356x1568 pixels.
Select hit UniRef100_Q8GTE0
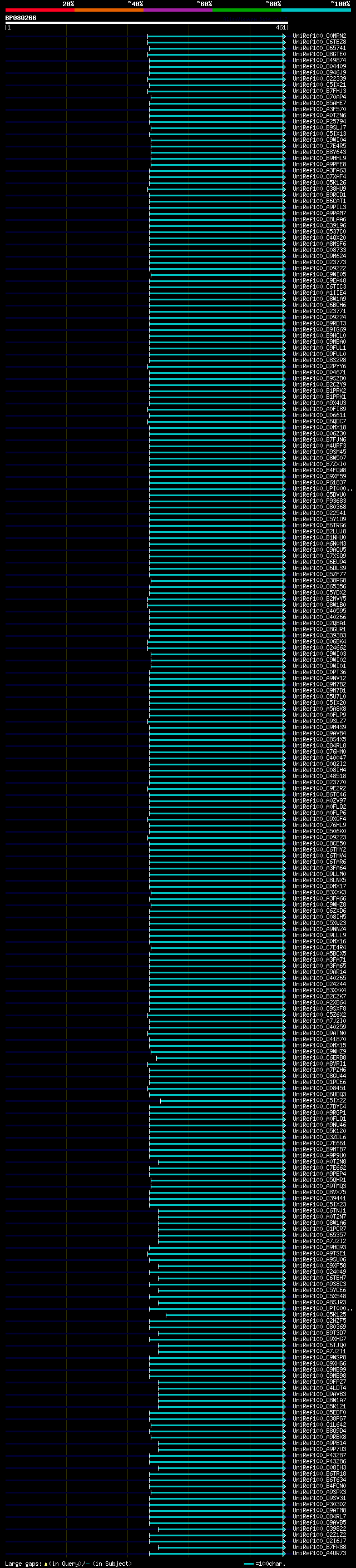pos(319,54)
